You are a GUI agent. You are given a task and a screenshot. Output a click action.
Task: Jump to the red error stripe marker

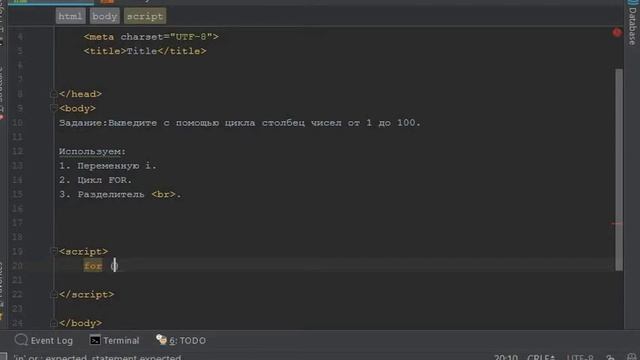(617, 223)
